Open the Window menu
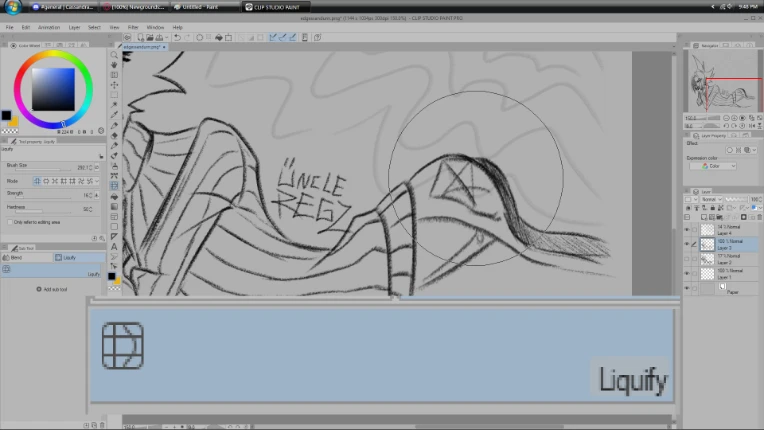Viewport: 764px width, 430px height. point(155,27)
